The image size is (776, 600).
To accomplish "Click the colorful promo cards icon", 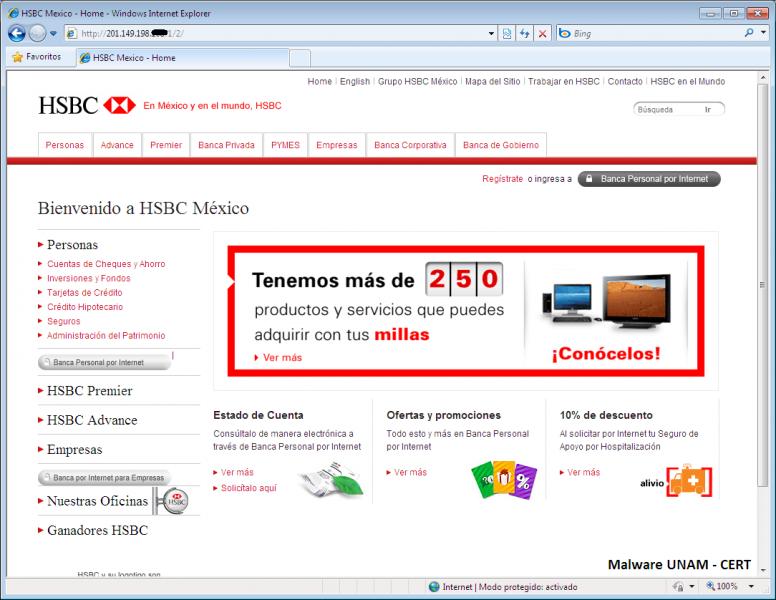I will 504,479.
